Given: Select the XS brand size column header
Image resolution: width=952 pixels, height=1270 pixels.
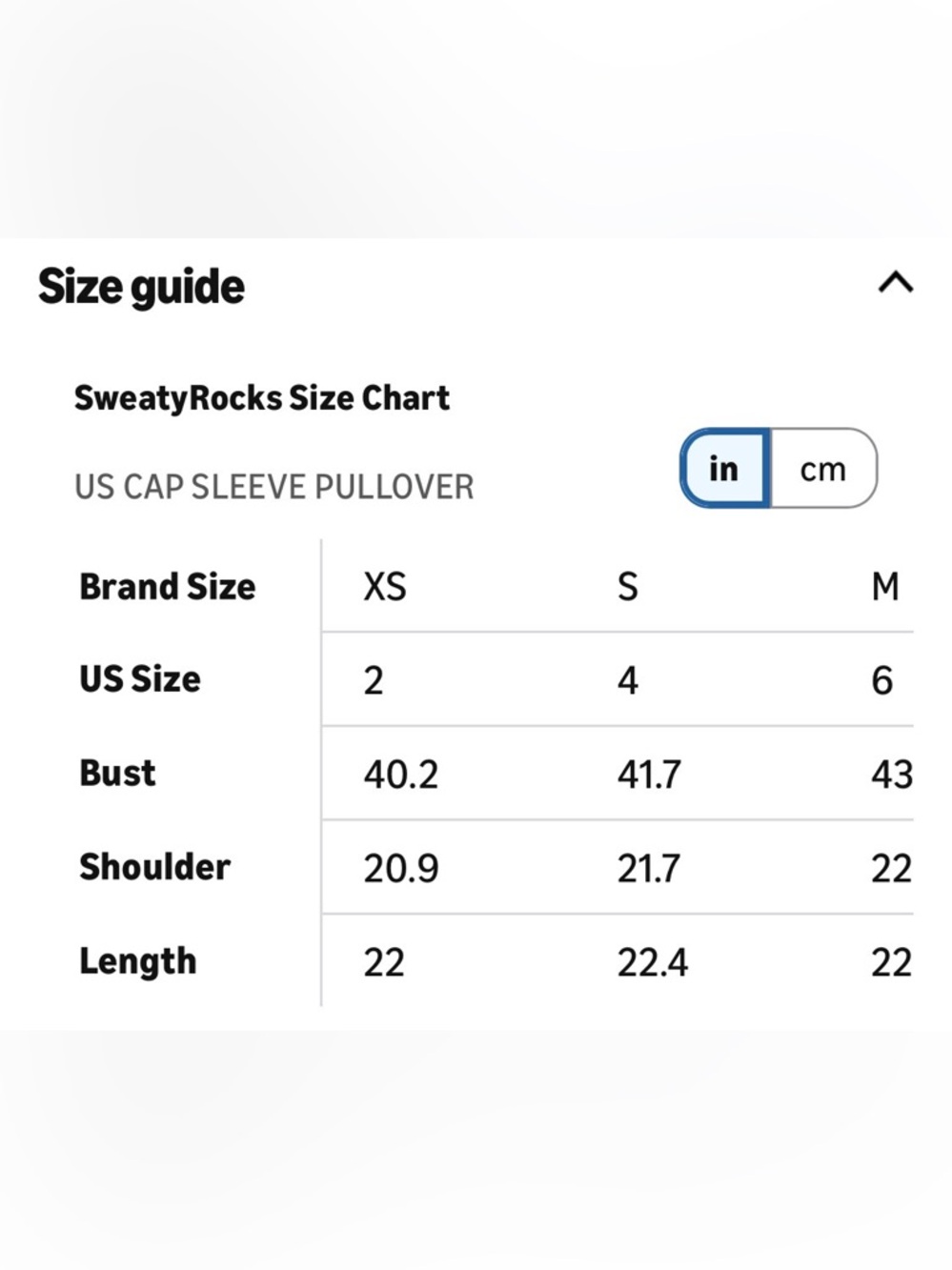Looking at the screenshot, I should click(385, 586).
